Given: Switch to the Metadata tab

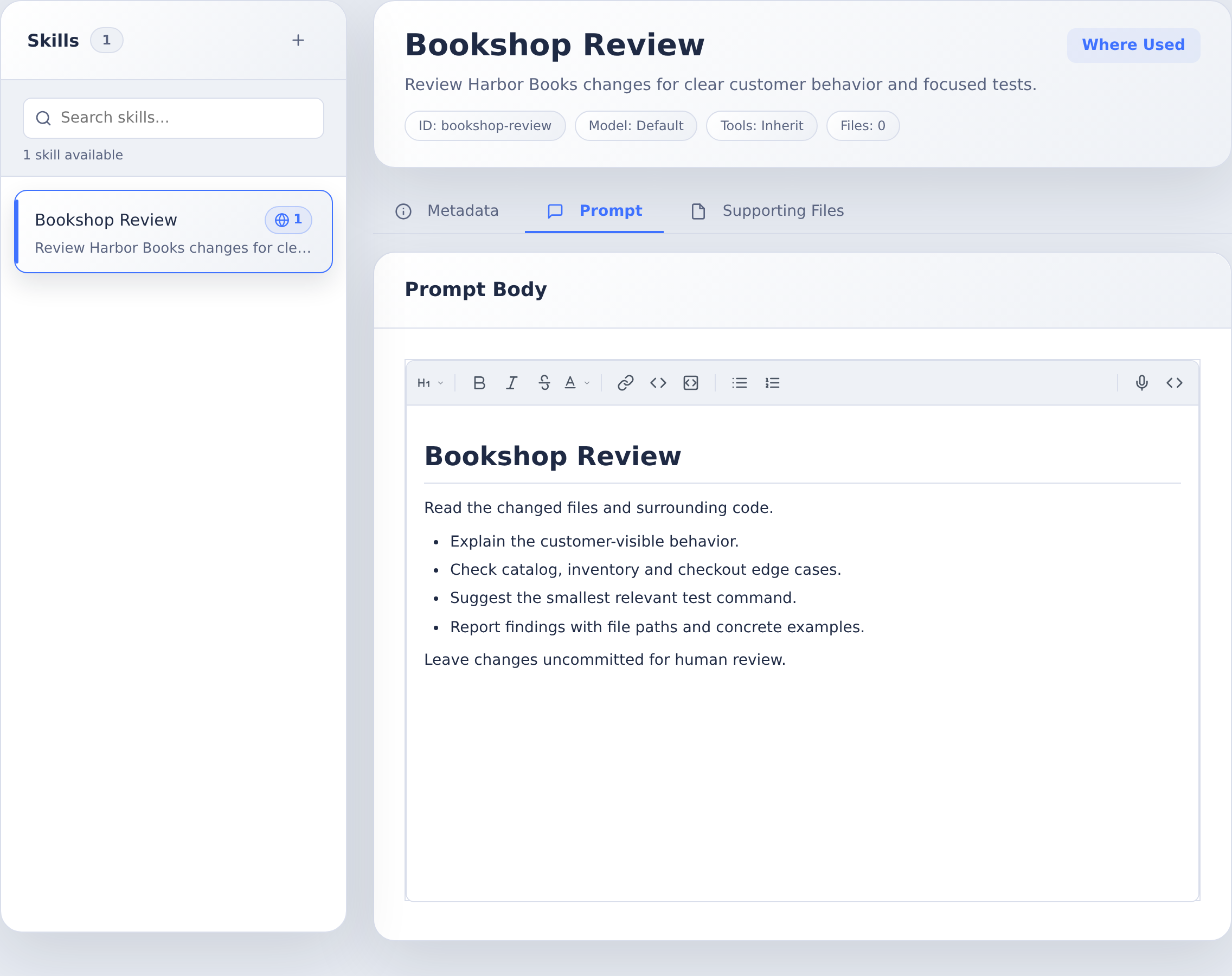Looking at the screenshot, I should [x=446, y=211].
